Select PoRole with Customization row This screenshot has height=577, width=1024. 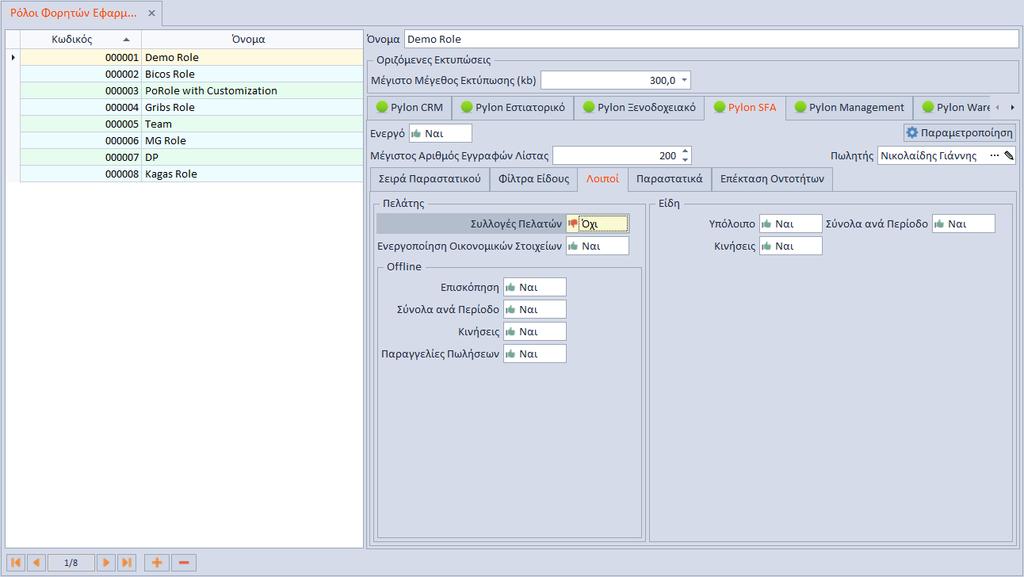click(191, 91)
